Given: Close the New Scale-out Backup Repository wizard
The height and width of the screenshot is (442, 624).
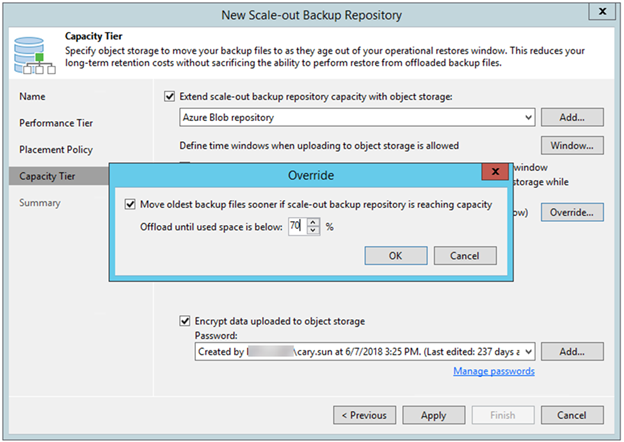Looking at the screenshot, I should coord(603,13).
